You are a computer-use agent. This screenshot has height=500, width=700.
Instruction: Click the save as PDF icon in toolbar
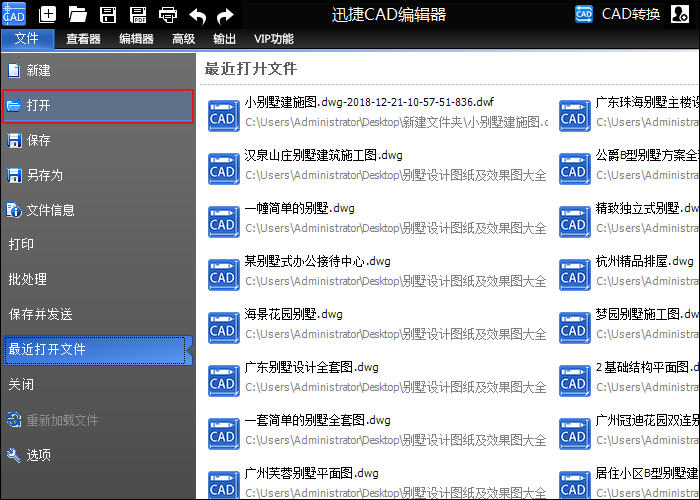pos(138,15)
